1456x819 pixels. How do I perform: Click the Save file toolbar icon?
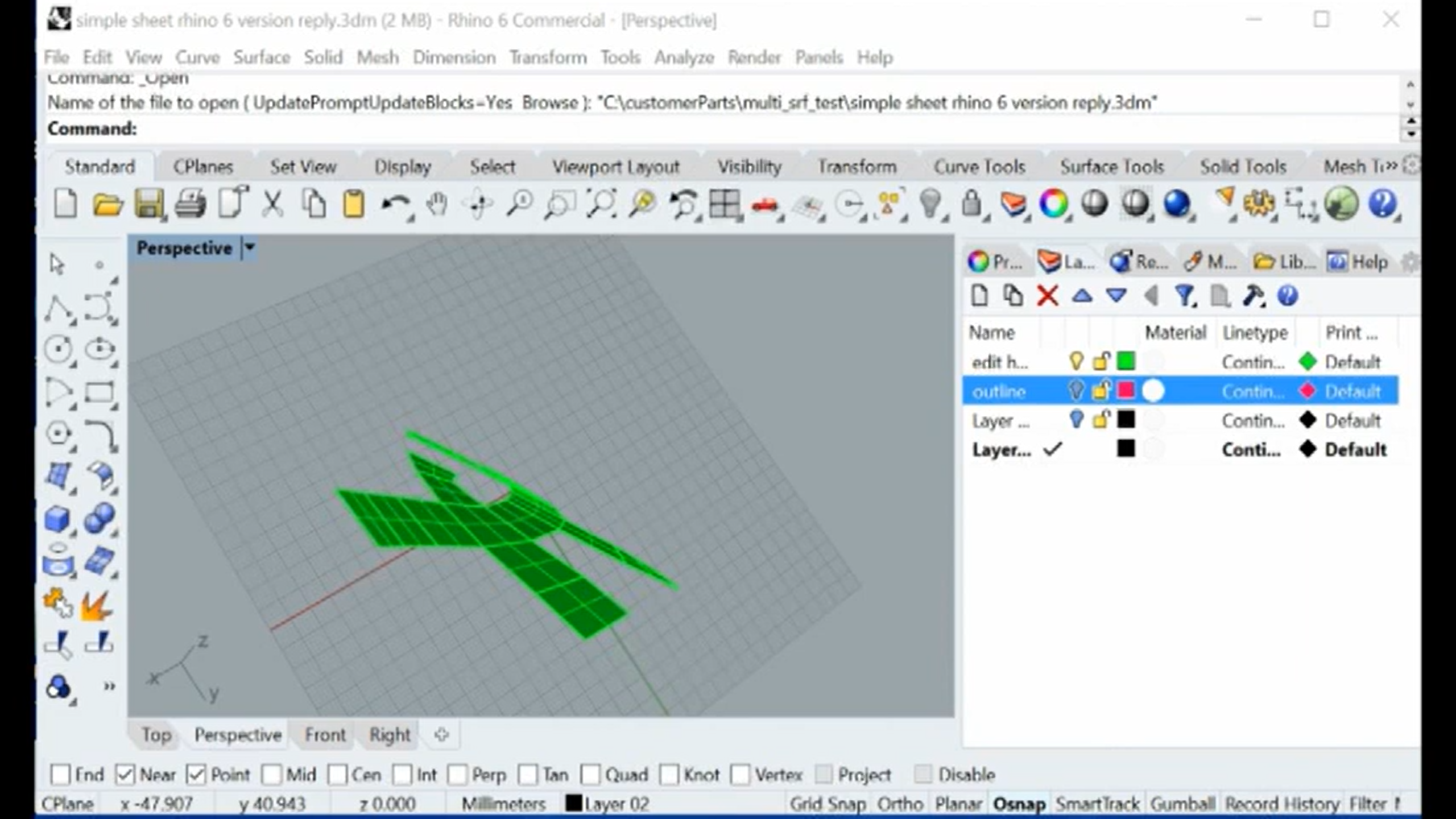[x=149, y=204]
